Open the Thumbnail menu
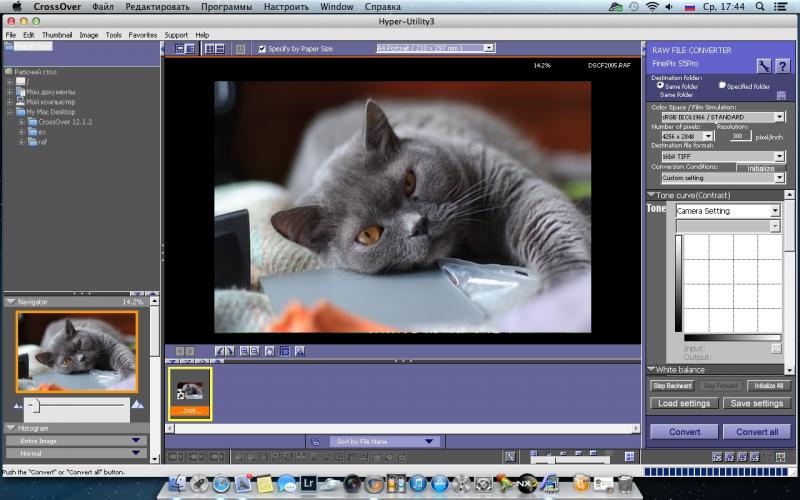The image size is (800, 500). tap(57, 35)
